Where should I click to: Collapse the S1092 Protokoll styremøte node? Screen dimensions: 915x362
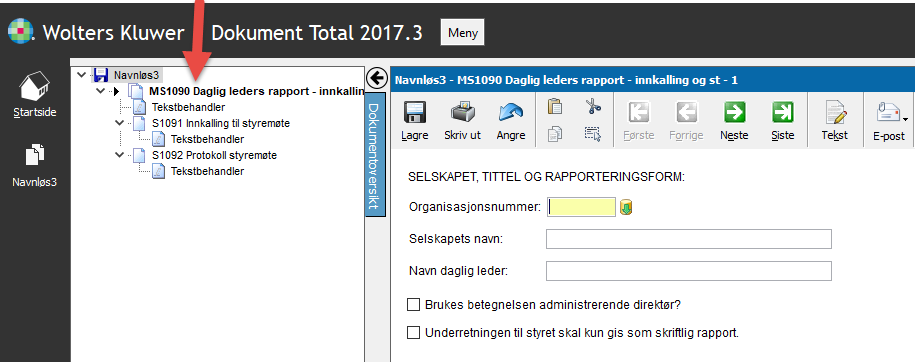120,155
